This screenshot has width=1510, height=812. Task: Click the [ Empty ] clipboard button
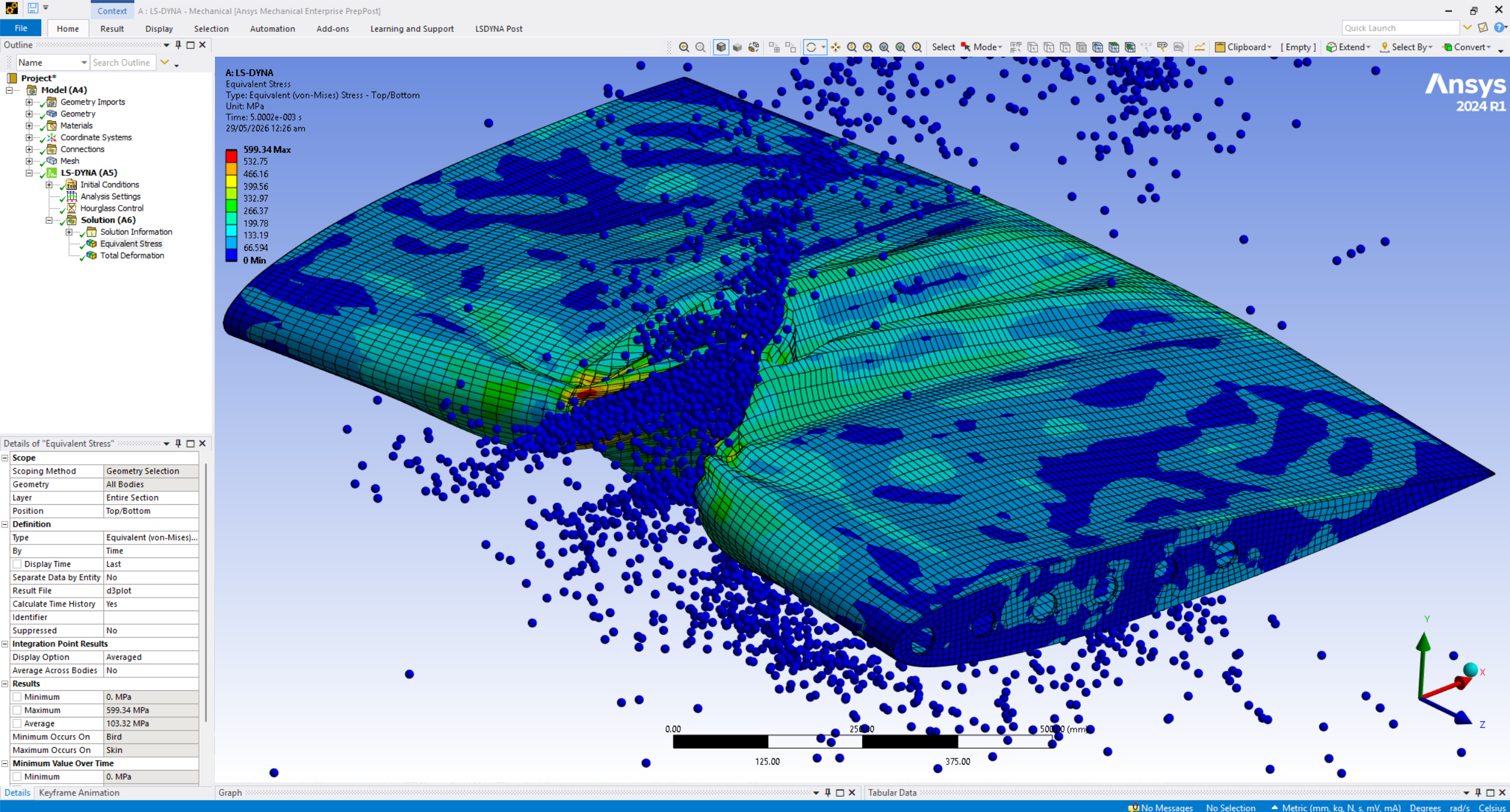tap(1298, 47)
